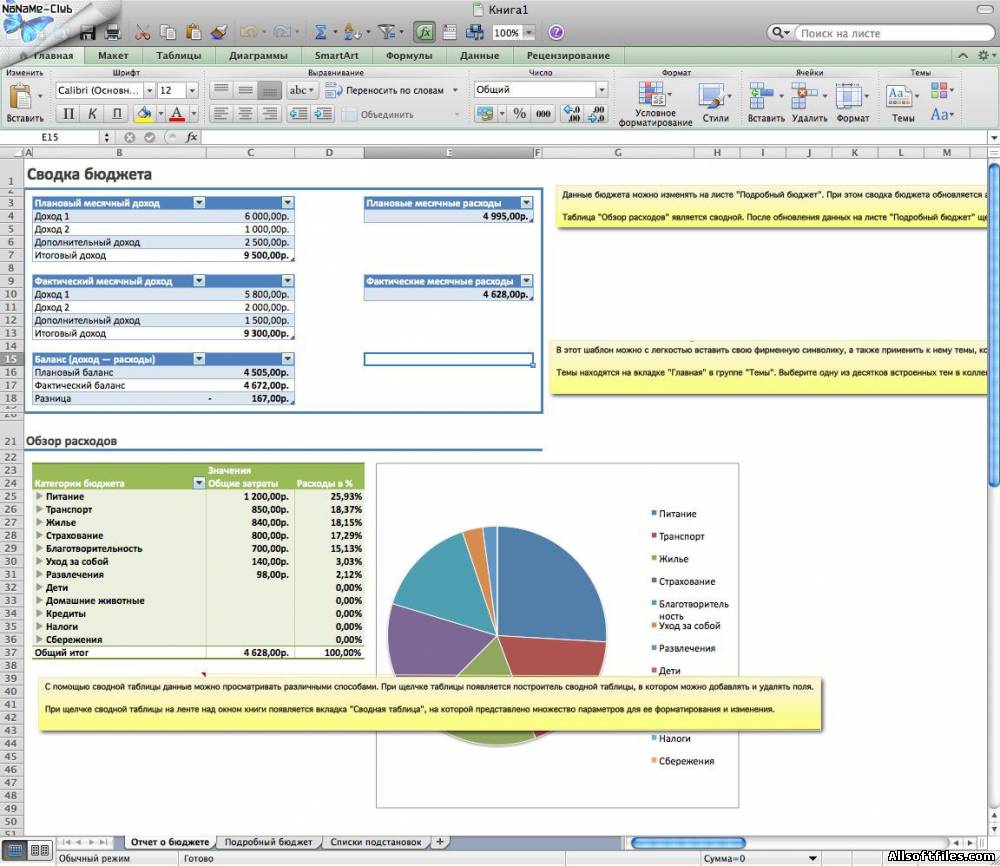Click the AutoSum sigma icon

(x=321, y=32)
